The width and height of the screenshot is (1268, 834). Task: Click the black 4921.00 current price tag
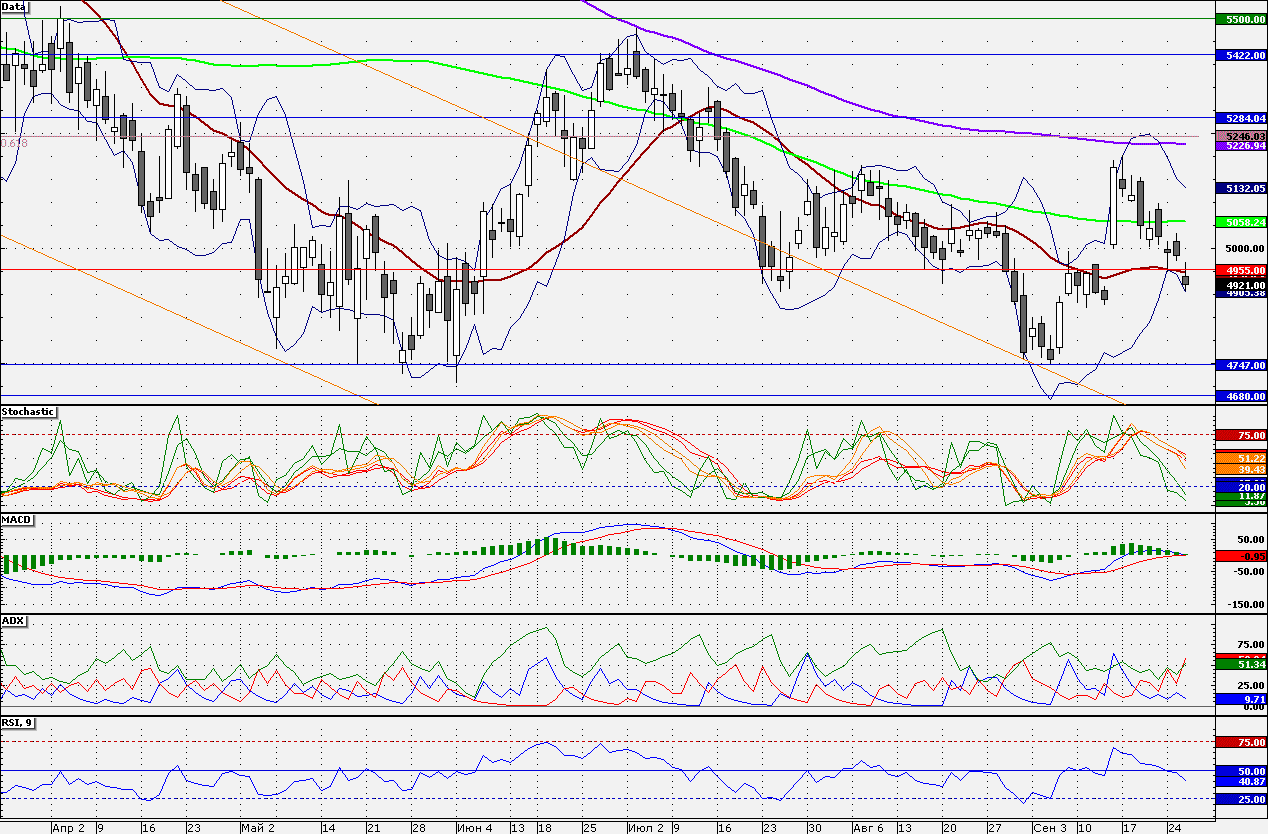pos(1239,284)
